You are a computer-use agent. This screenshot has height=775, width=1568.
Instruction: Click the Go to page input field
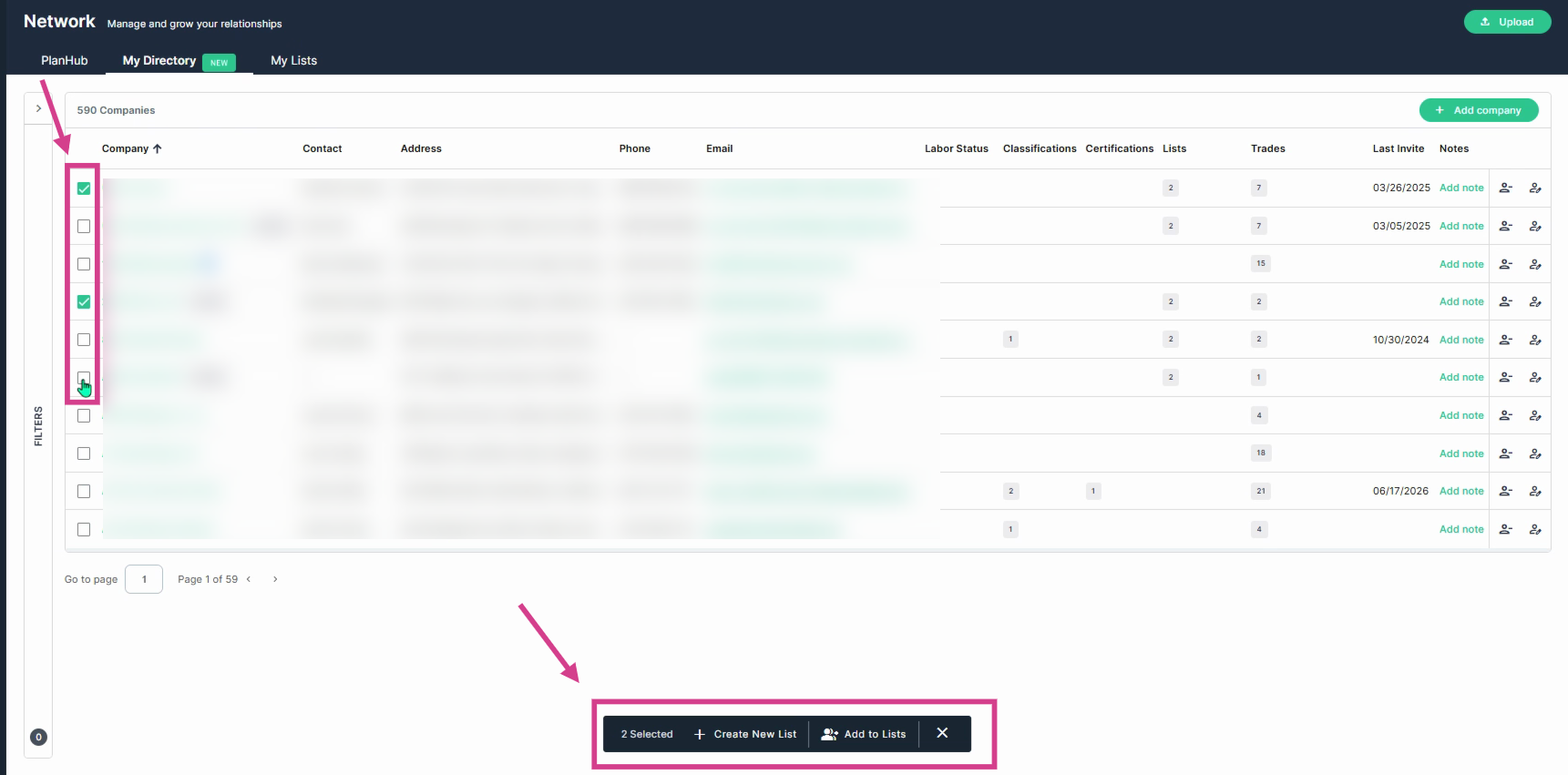tap(144, 579)
